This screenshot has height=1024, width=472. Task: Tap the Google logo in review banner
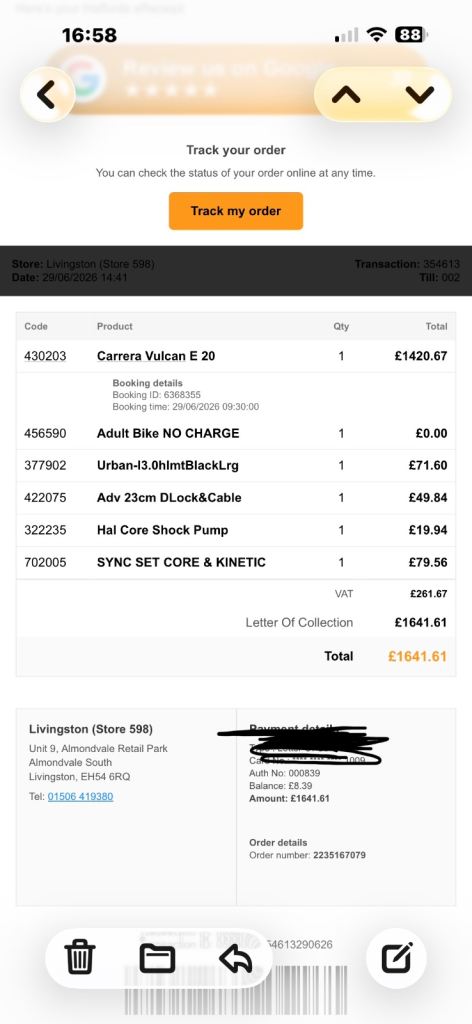[86, 77]
